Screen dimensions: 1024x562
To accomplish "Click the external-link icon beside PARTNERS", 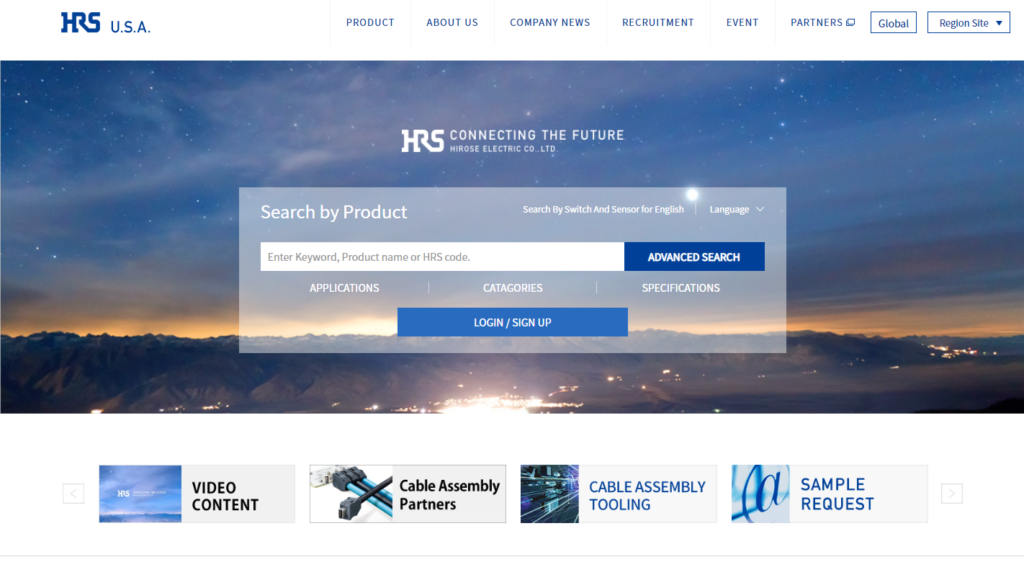I will tap(851, 22).
